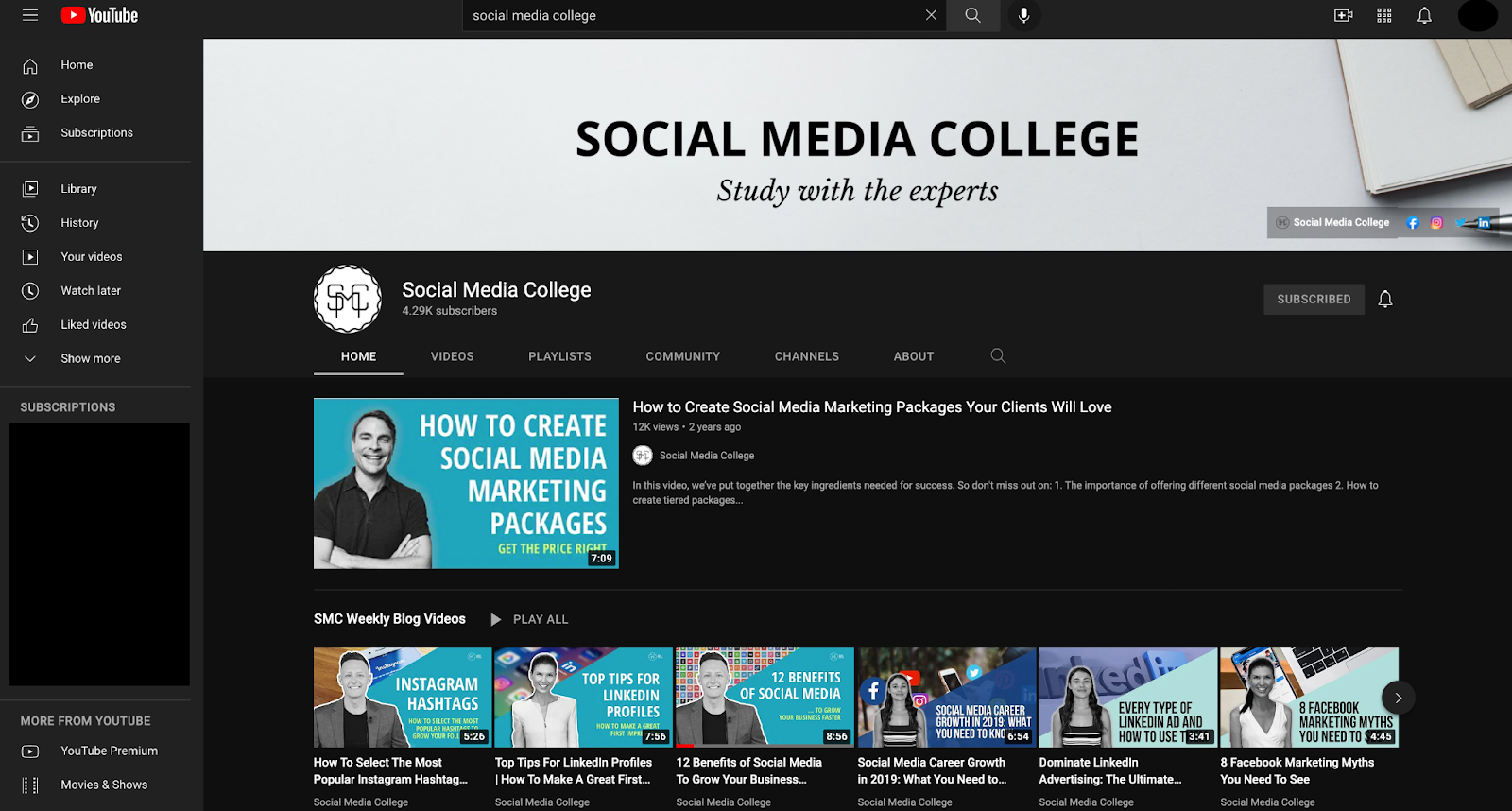Toggle the SUBSCRIBED button
The width and height of the screenshot is (1512, 811).
pos(1314,300)
